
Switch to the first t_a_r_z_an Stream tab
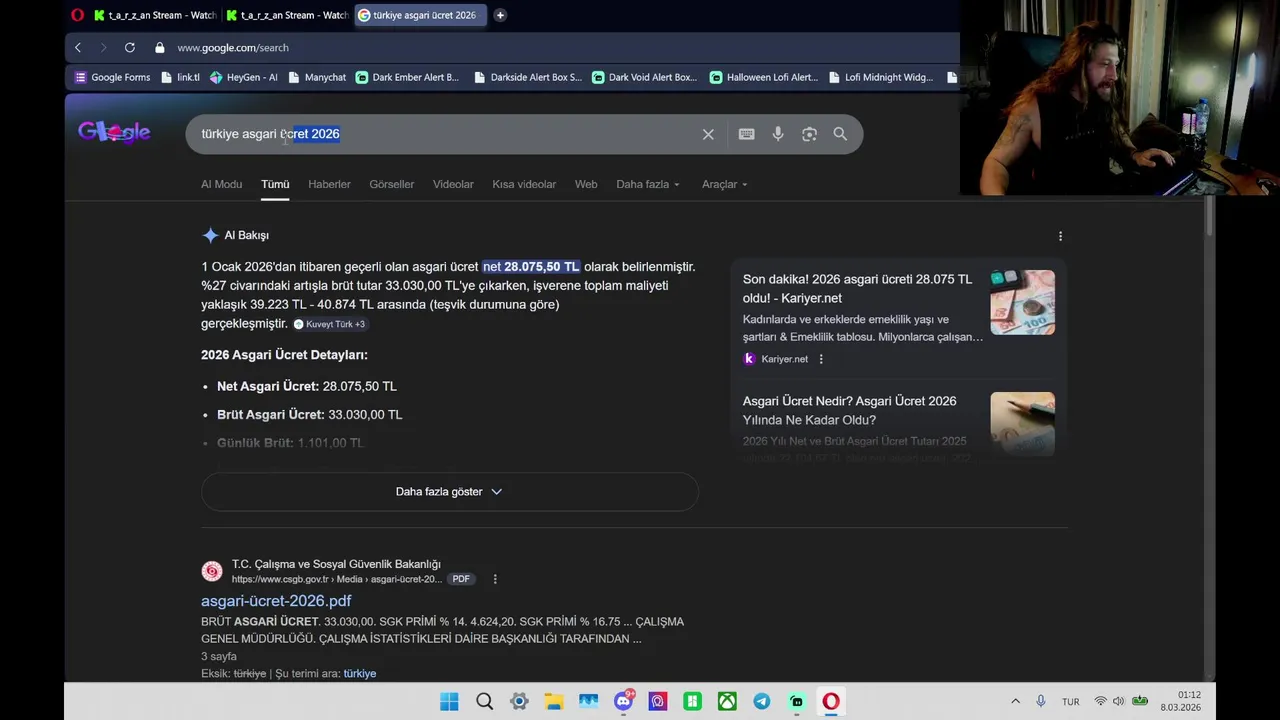[x=155, y=15]
